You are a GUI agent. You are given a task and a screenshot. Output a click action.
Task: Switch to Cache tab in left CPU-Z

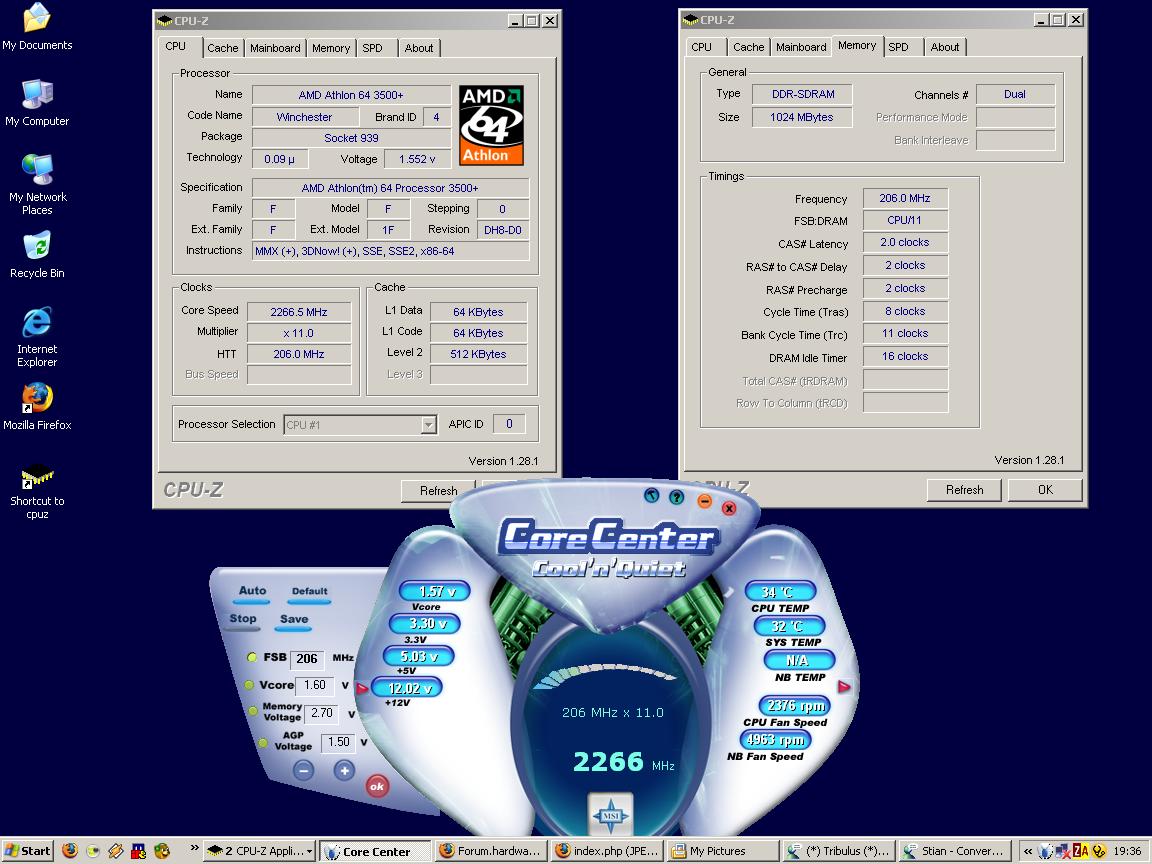[223, 48]
